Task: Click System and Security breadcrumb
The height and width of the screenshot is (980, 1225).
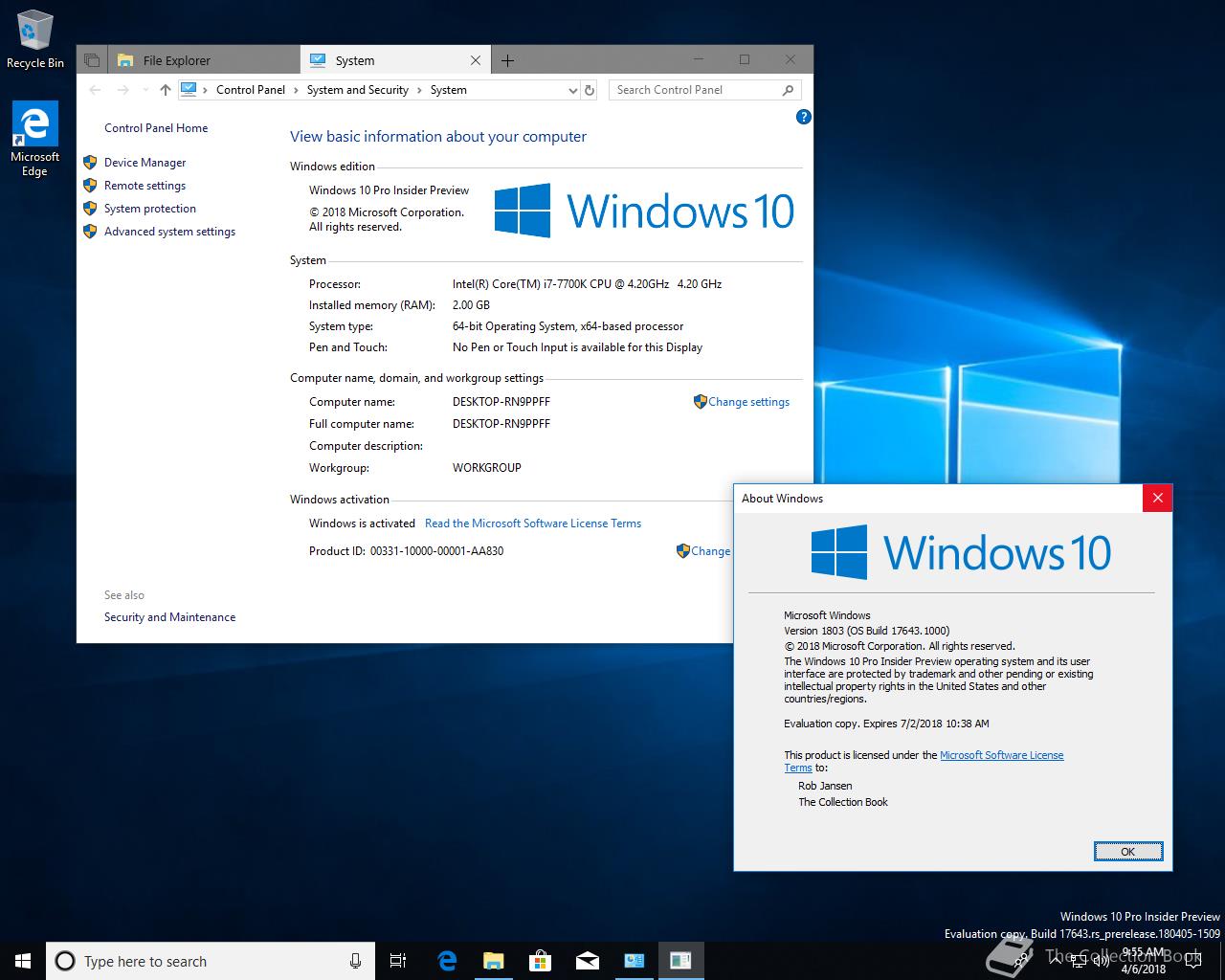Action: point(358,90)
